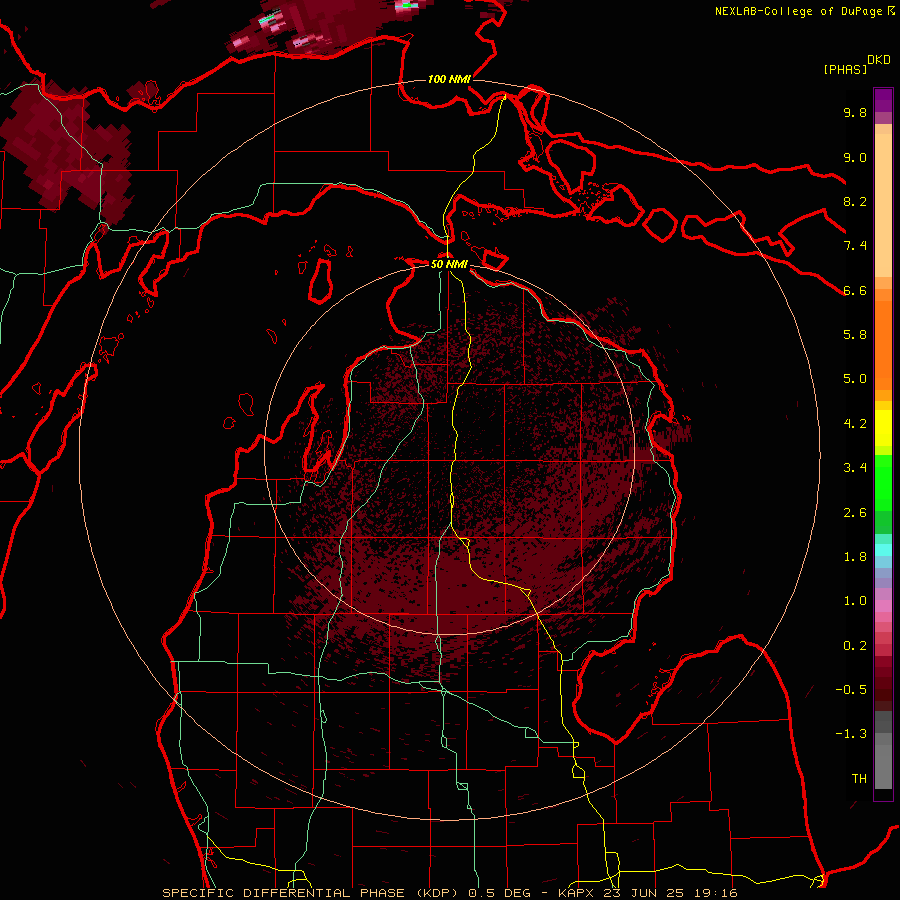Click the 7.4 value on color scale
The image size is (900, 900).
855,246
